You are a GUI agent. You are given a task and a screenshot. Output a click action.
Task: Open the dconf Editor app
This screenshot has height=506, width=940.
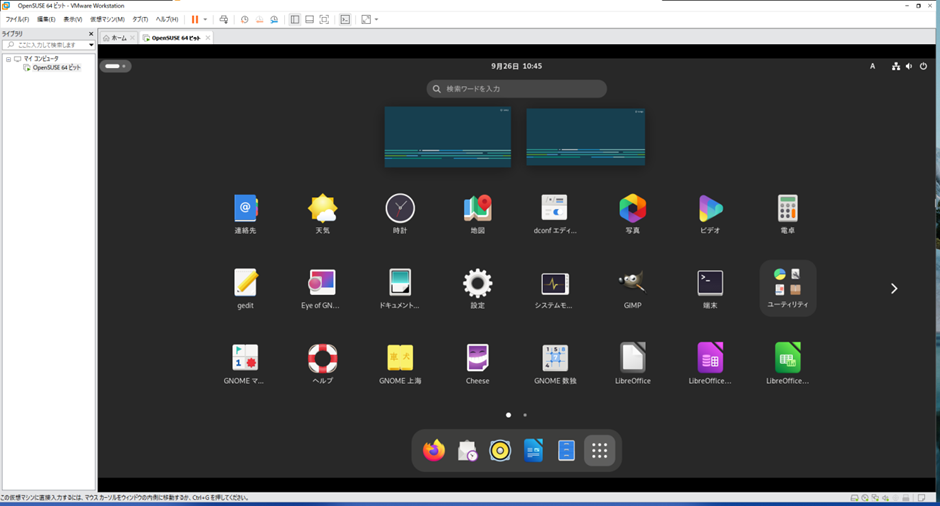point(554,208)
